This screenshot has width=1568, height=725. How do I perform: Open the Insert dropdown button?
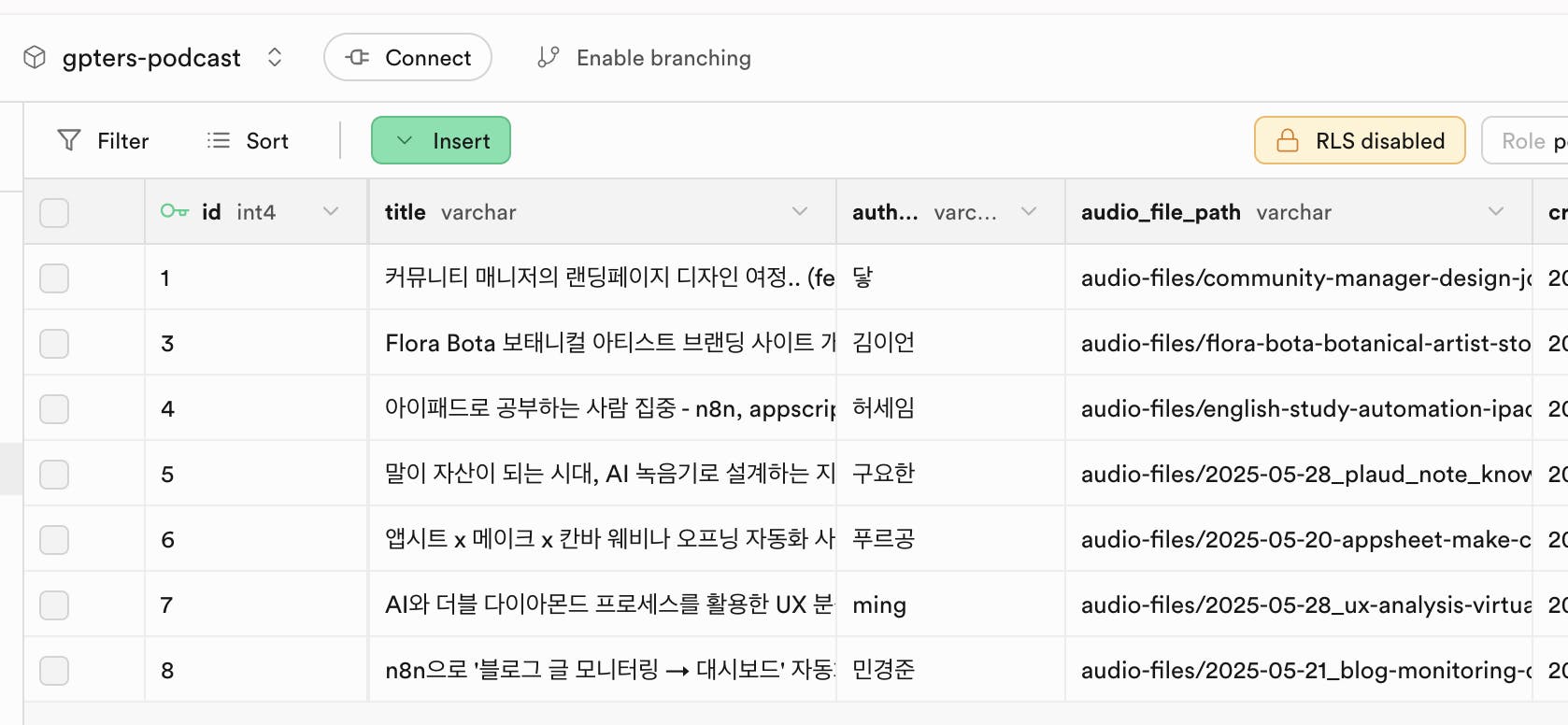tap(441, 141)
